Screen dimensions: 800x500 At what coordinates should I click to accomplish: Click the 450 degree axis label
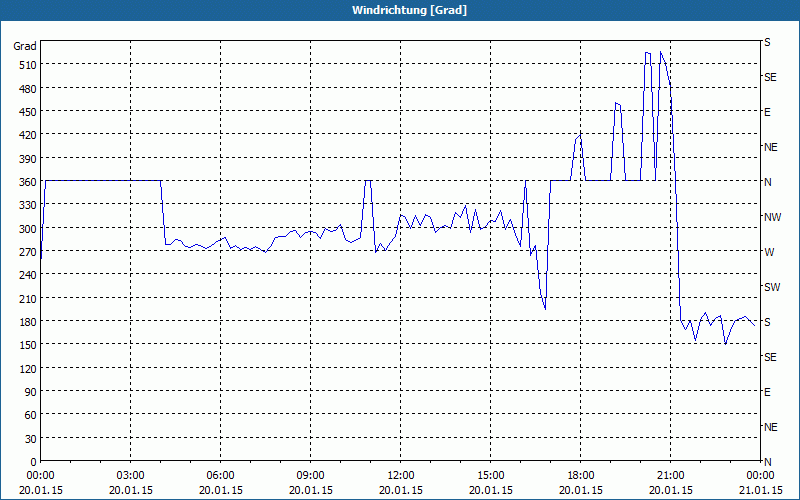tap(29, 112)
